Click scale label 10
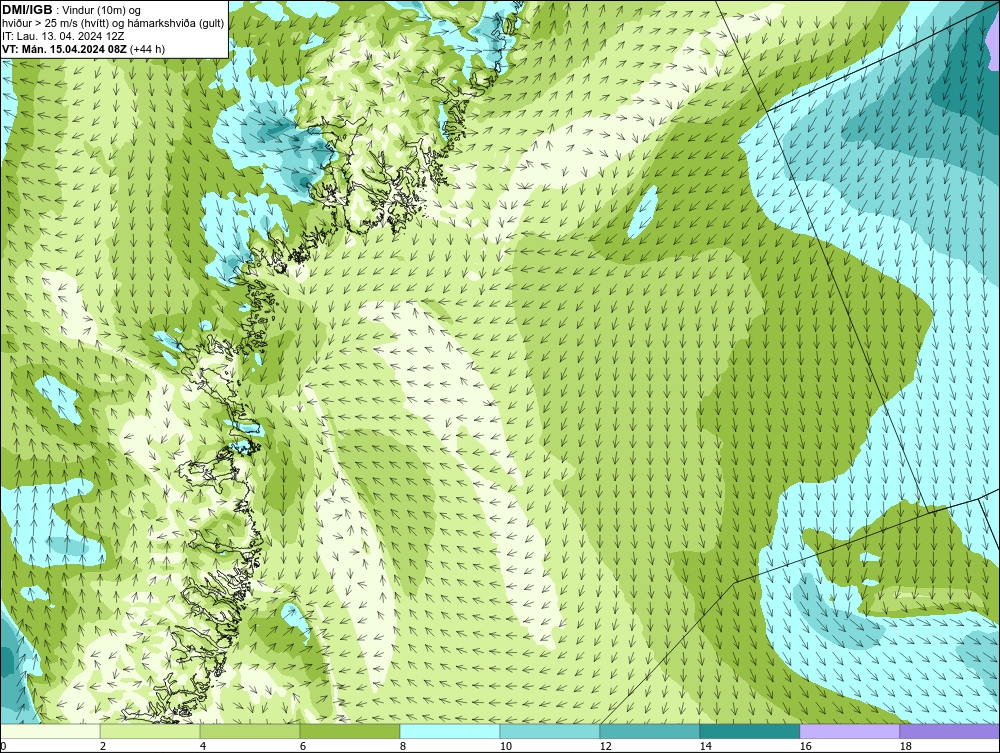This screenshot has height=753, width=1000. coord(506,746)
